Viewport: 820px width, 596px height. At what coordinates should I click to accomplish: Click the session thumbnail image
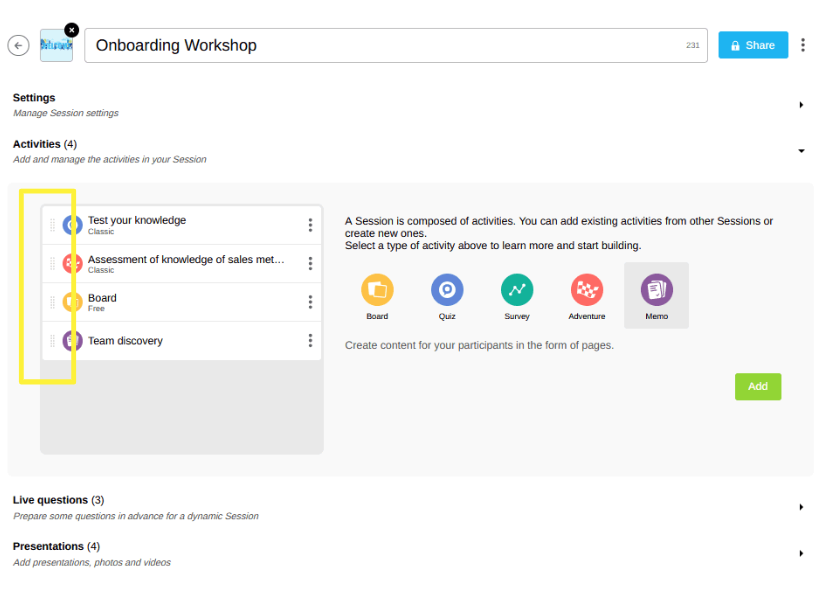pos(55,46)
